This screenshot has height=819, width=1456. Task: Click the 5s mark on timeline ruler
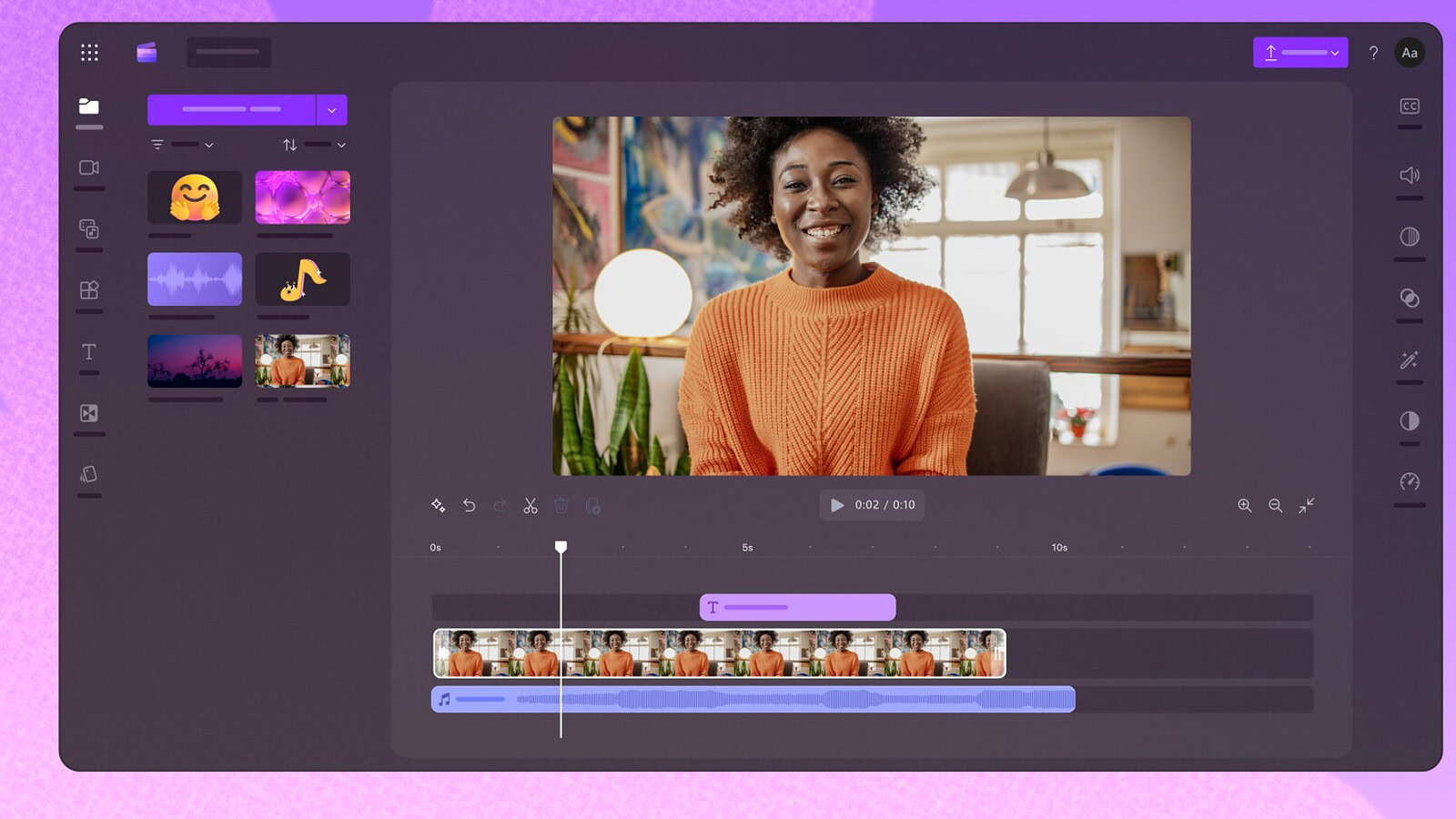(747, 548)
